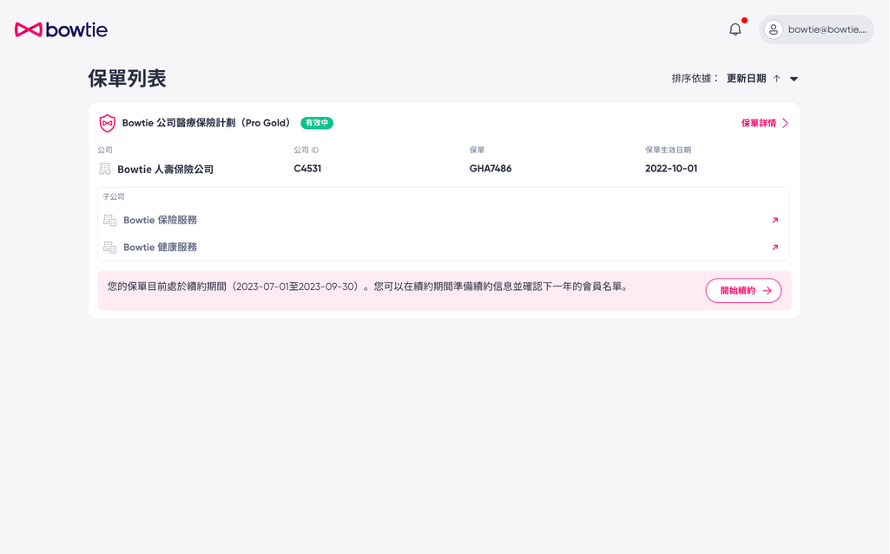Click the chevron next to 保單詳情
The image size is (890, 554).
[x=785, y=123]
